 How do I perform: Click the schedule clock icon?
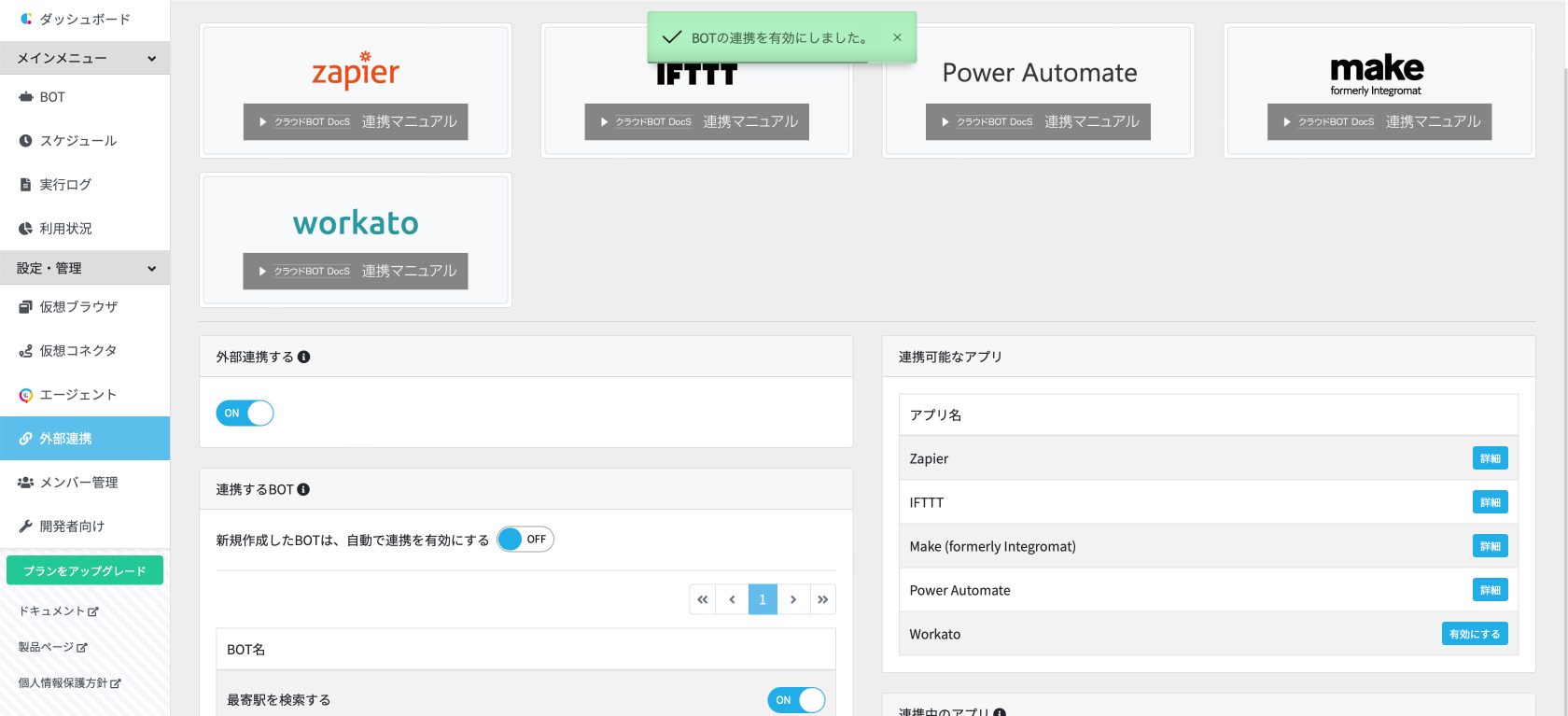click(26, 141)
